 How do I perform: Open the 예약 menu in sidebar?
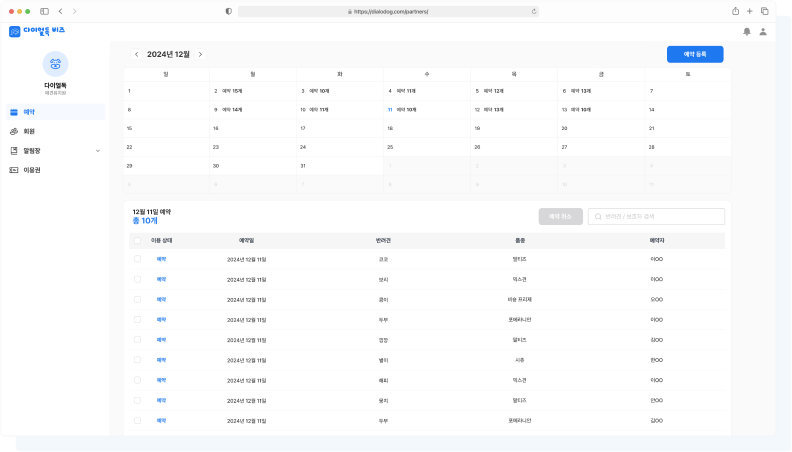56,112
